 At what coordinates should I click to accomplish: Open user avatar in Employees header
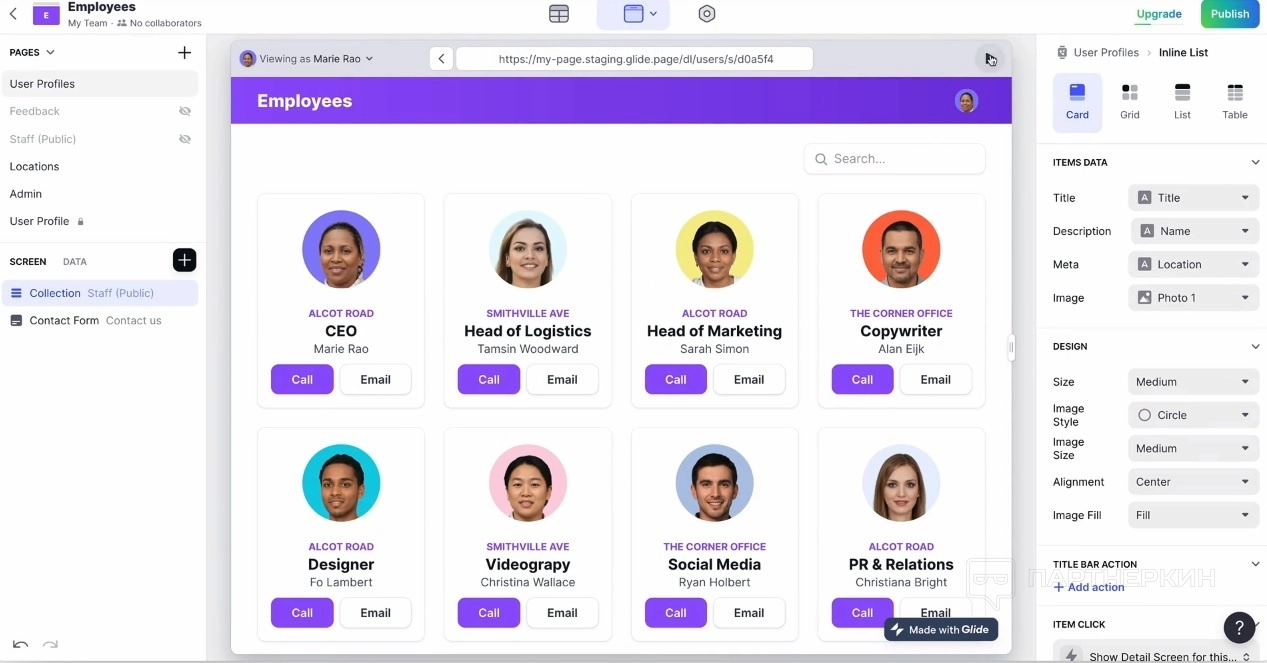coord(966,101)
